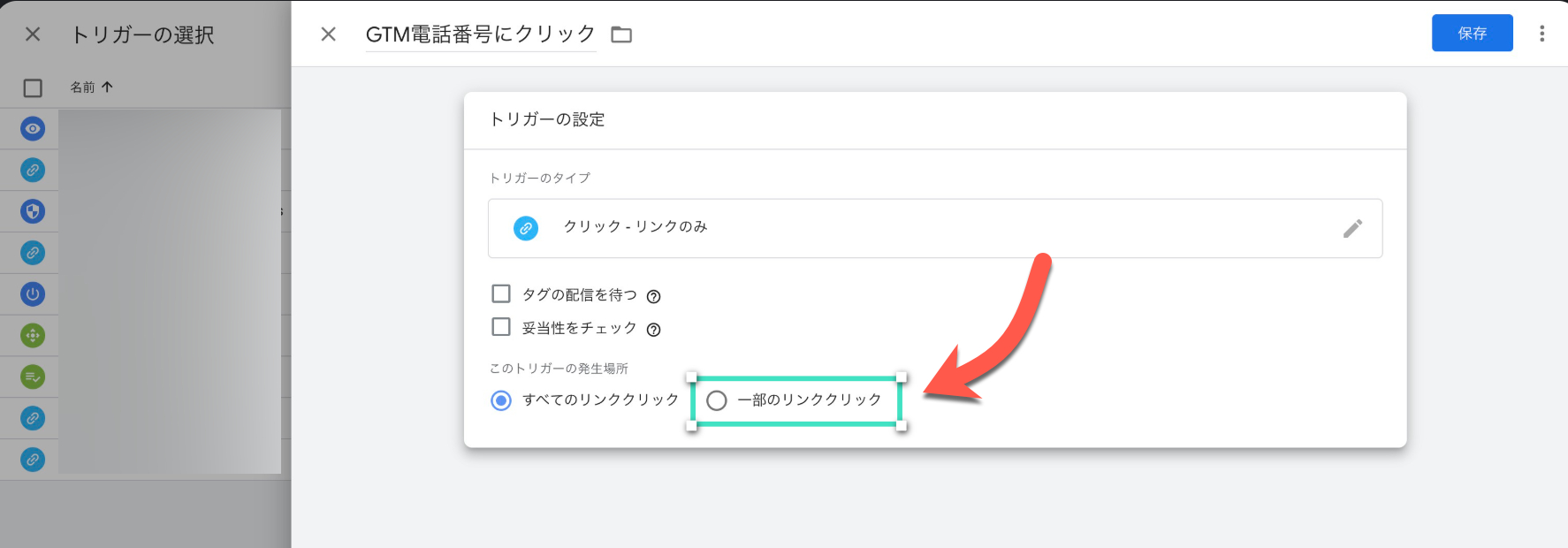The height and width of the screenshot is (548, 1568).
Task: Click the pencil edit icon for trigger type
Action: point(1352,229)
